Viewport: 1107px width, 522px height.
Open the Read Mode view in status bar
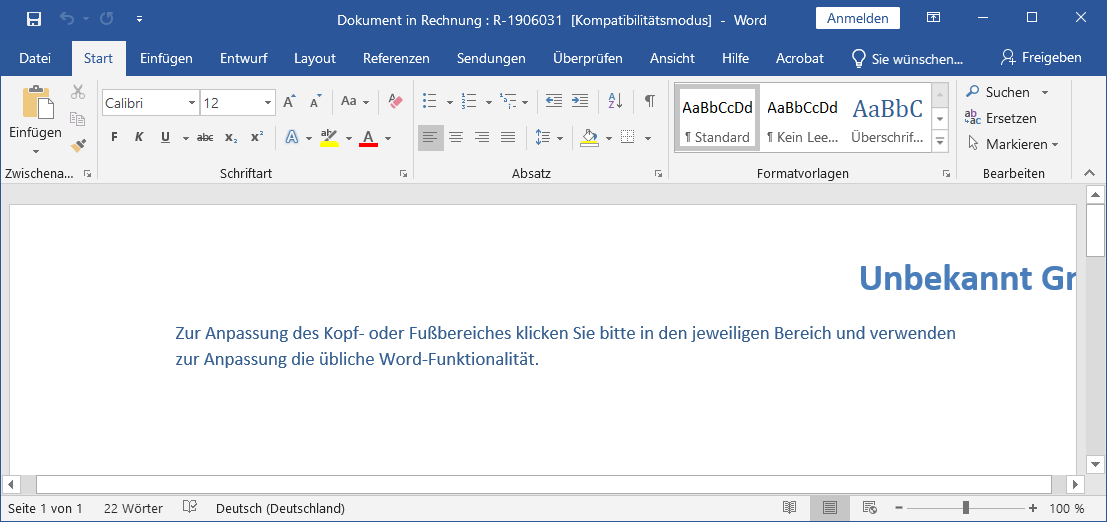(x=790, y=508)
